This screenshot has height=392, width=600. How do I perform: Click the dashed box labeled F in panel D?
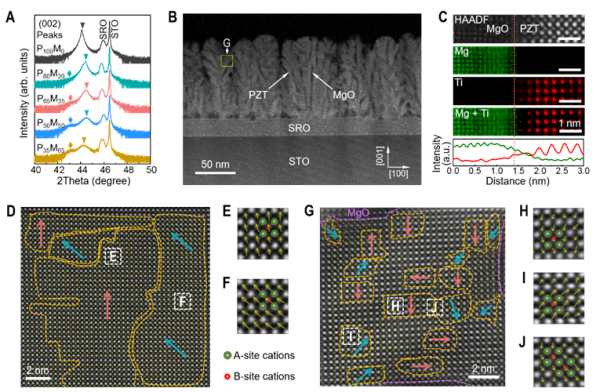pos(183,301)
